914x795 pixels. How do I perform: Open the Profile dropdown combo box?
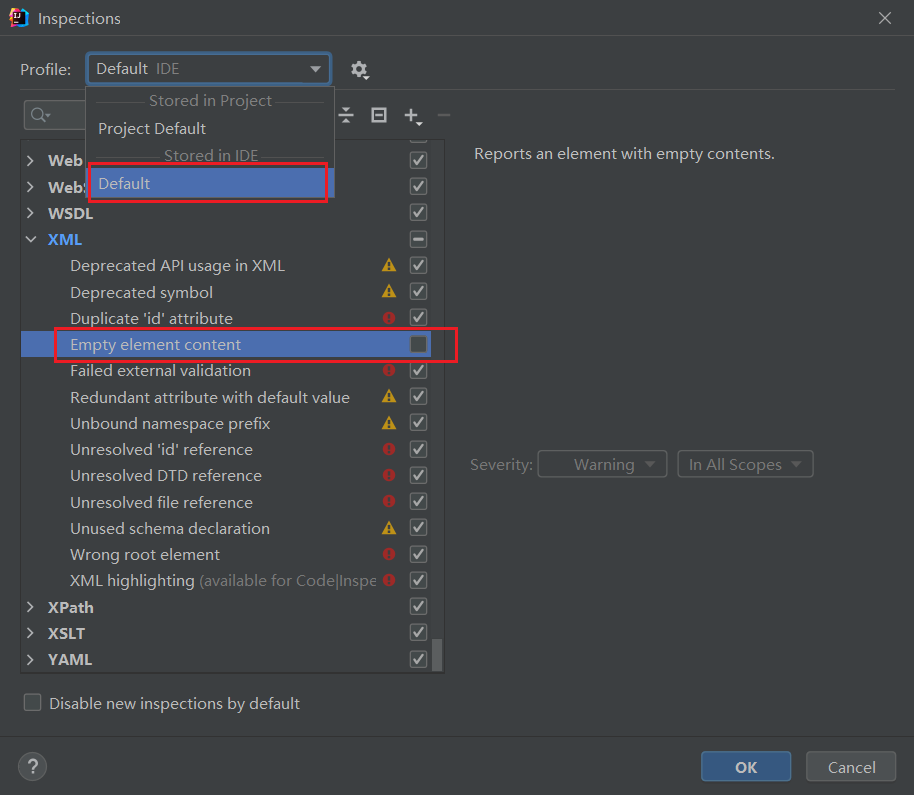[209, 69]
